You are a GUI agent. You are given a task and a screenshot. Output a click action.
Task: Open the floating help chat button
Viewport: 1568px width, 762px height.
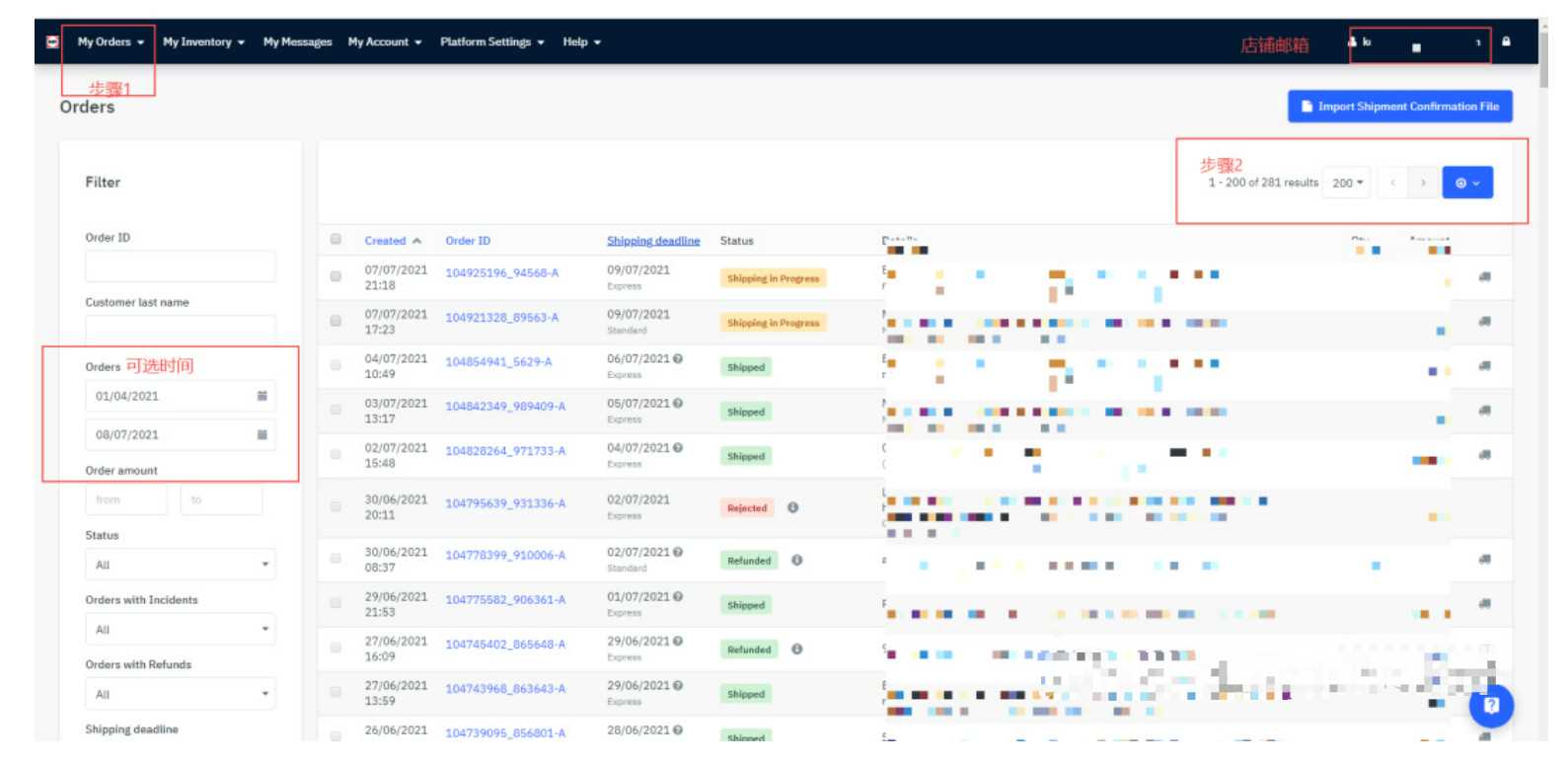pos(1491,705)
